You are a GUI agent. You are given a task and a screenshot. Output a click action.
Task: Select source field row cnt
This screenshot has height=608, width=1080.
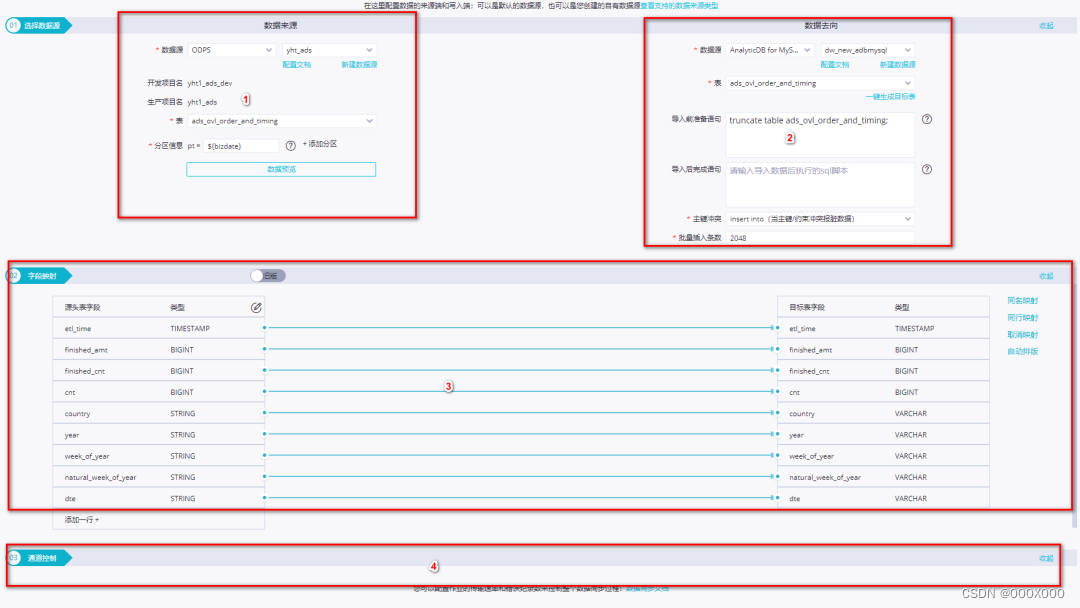tap(158, 392)
